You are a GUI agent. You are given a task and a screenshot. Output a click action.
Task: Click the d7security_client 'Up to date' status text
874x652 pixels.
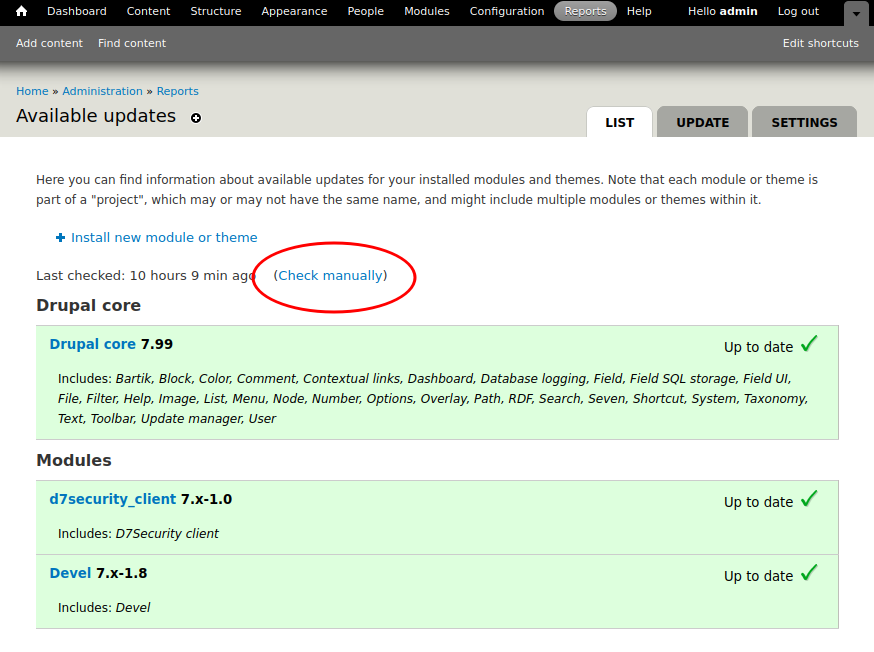pos(758,502)
